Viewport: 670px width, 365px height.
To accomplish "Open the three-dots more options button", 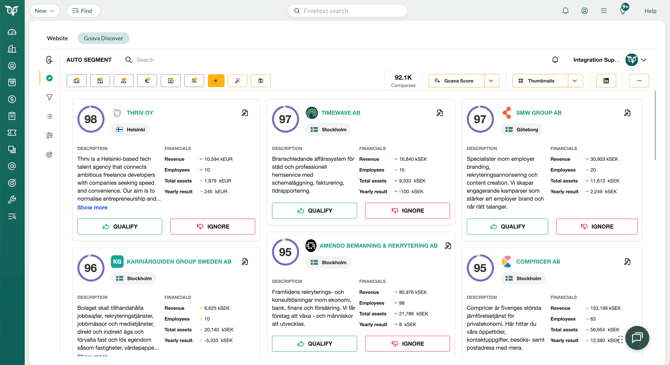I will pyautogui.click(x=639, y=80).
